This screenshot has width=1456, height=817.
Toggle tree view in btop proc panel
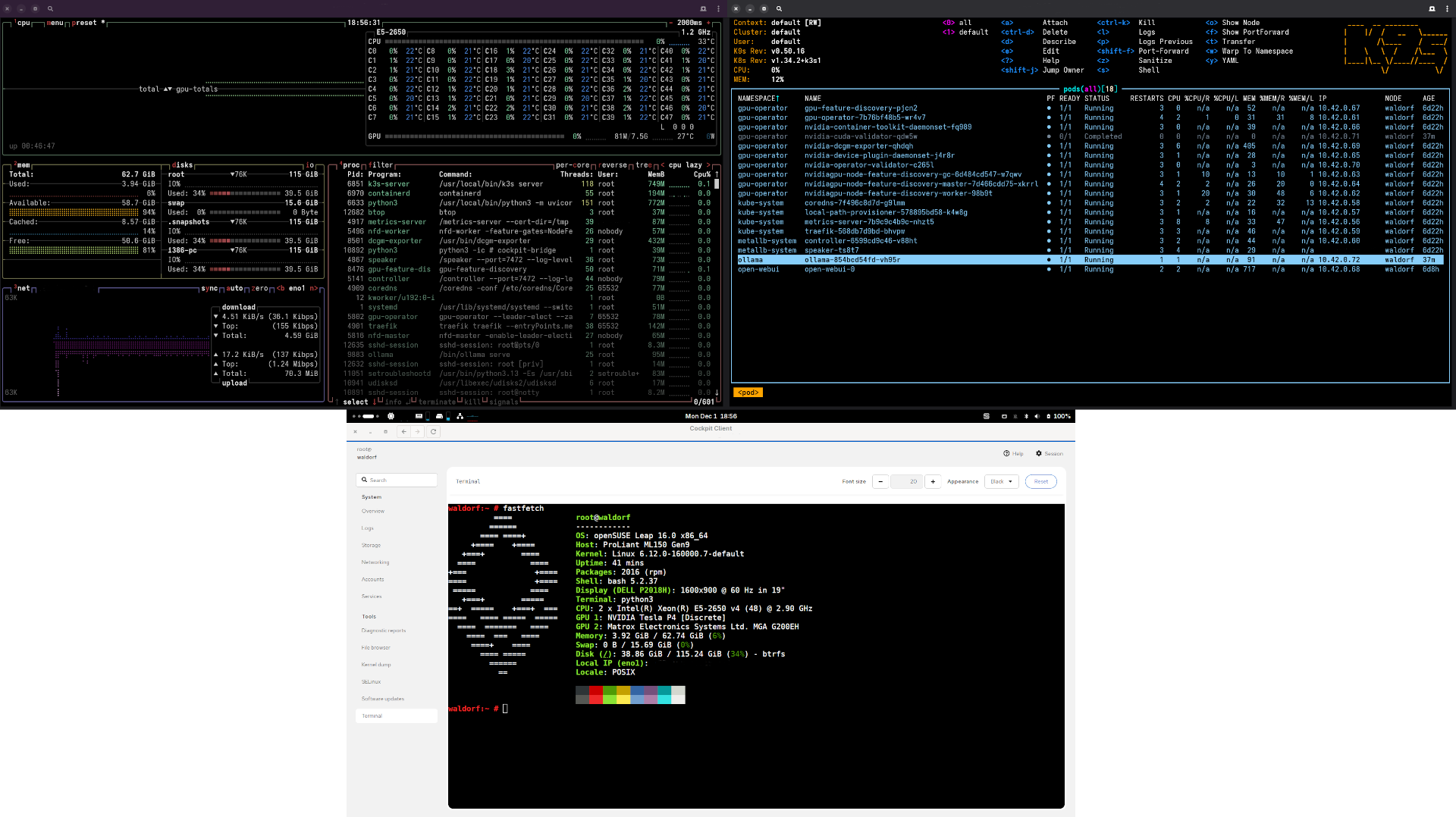[643, 164]
